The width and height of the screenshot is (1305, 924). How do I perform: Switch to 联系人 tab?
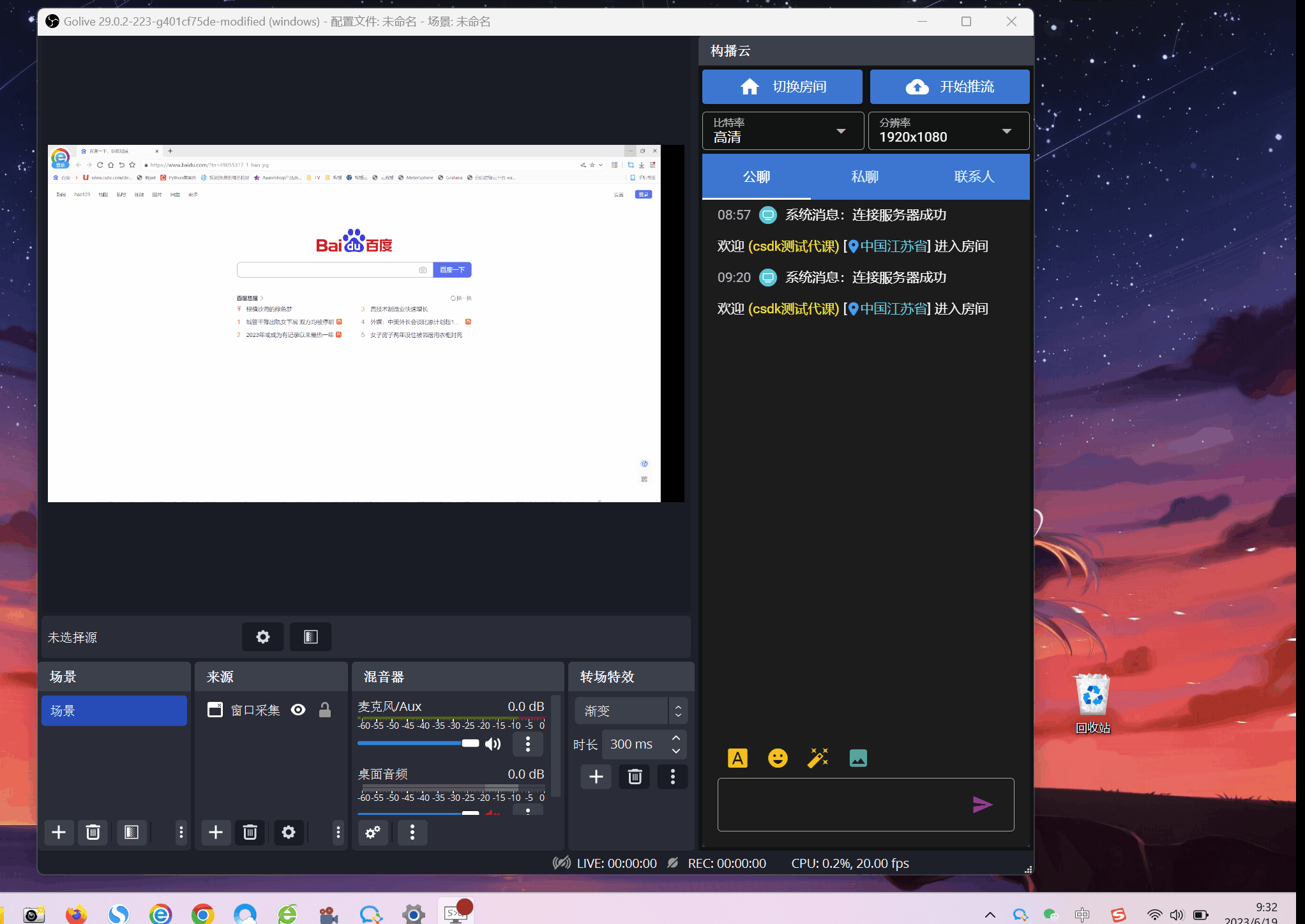[x=974, y=177]
